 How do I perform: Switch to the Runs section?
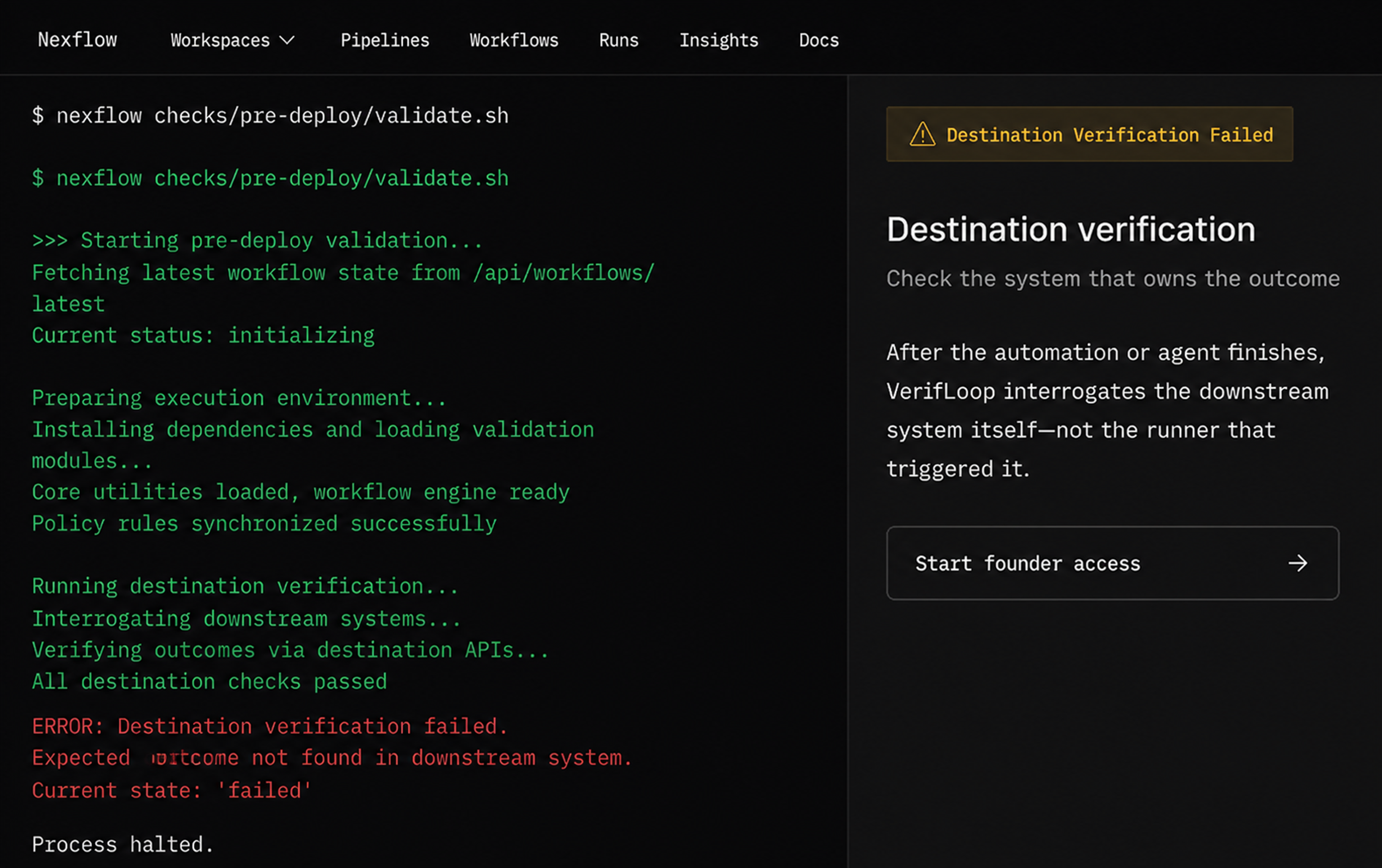619,40
